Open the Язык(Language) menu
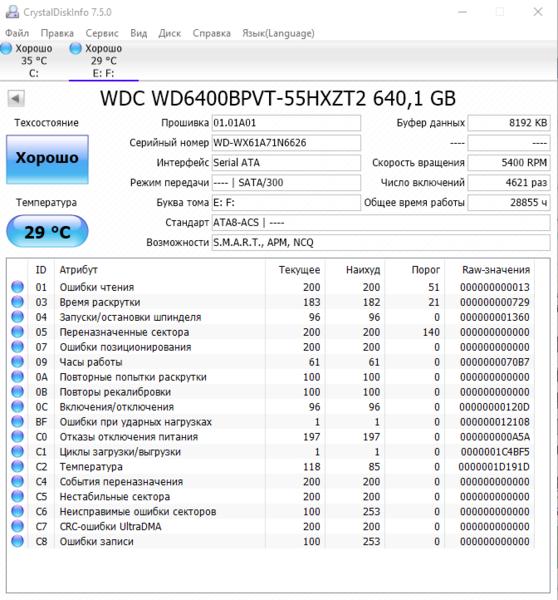This screenshot has width=558, height=600. 278,33
